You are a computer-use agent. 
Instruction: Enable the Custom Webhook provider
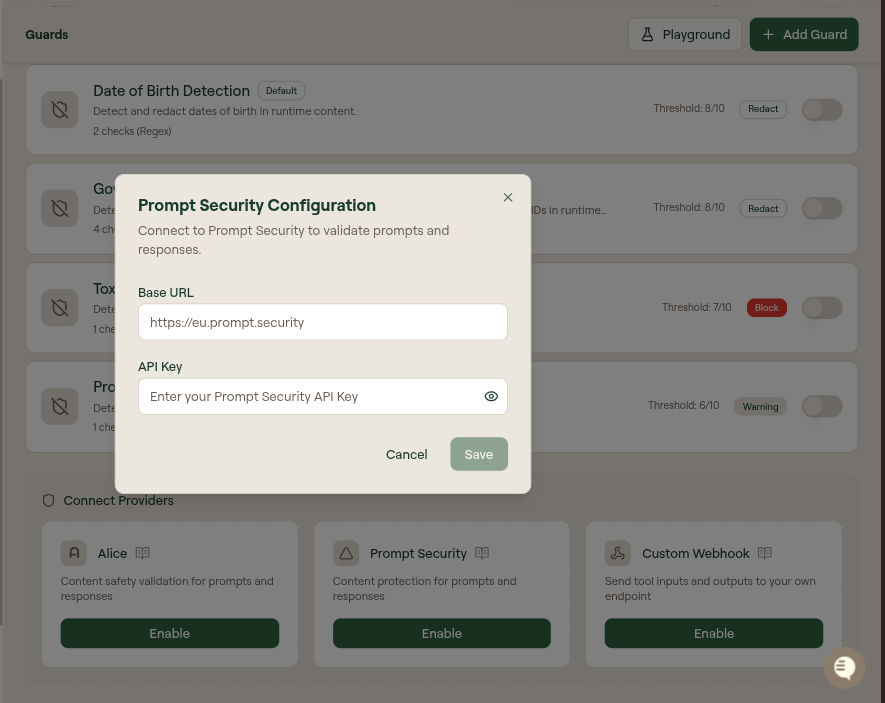(714, 633)
